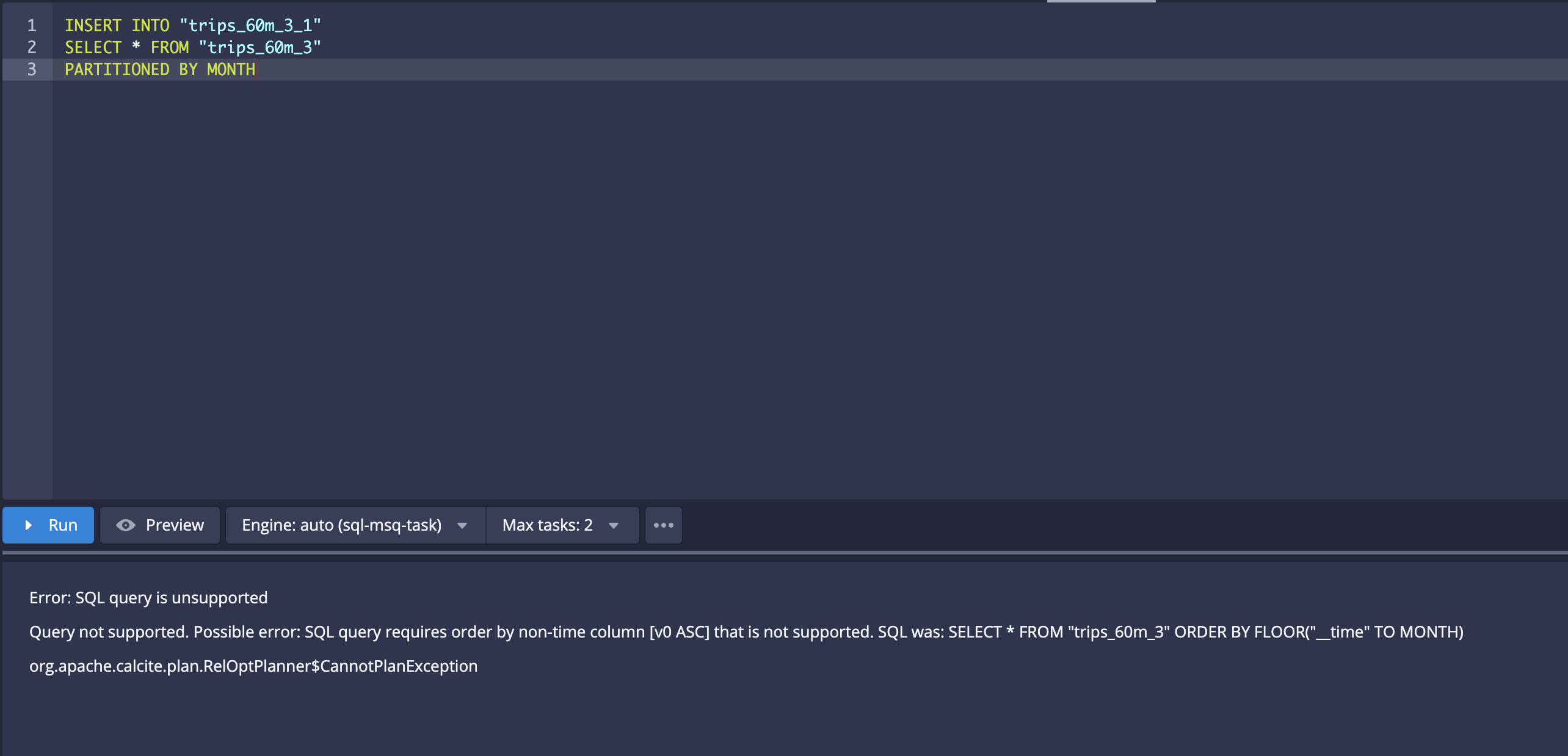
Task: Click on PARTITIONED BY MONTH text
Action: (x=160, y=70)
